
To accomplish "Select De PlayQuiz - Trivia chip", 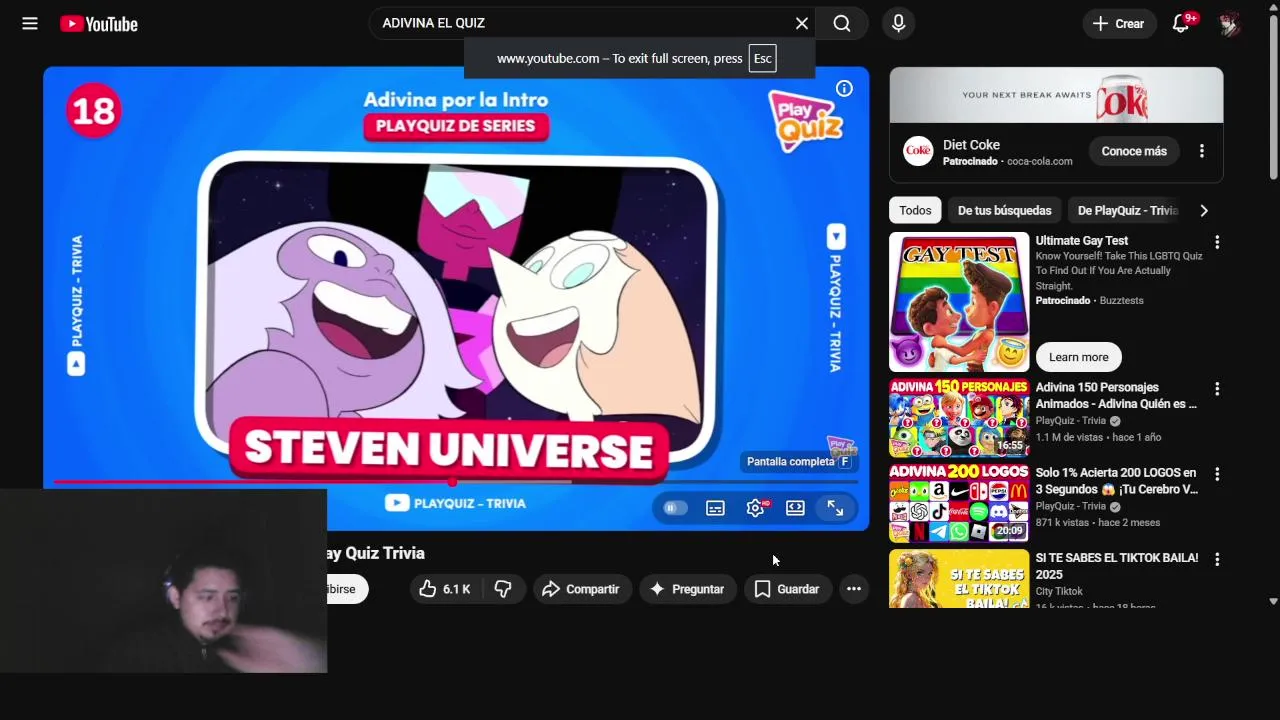I will point(1128,210).
